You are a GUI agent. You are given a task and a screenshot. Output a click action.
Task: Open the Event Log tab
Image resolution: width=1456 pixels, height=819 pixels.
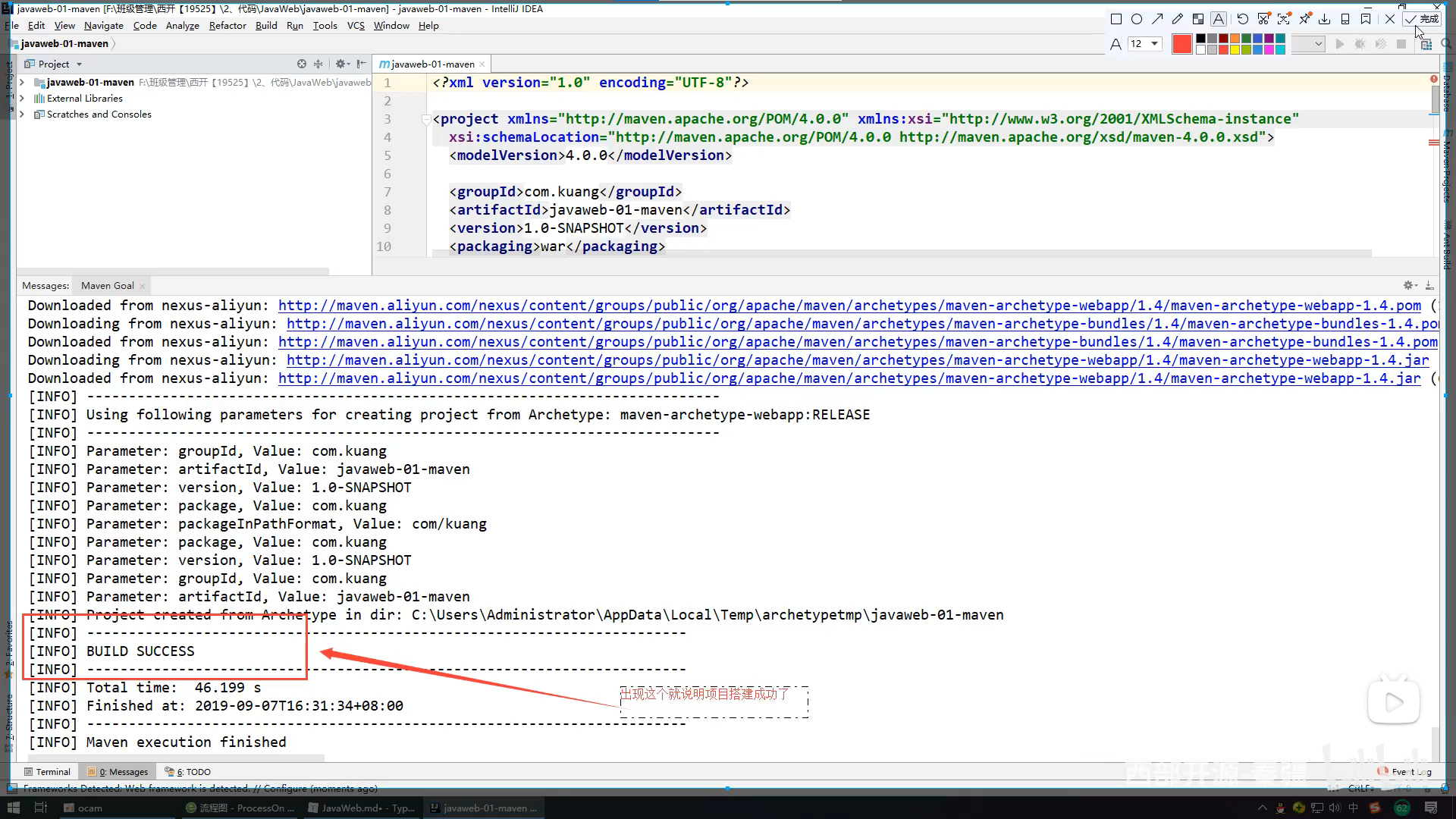pyautogui.click(x=1404, y=771)
